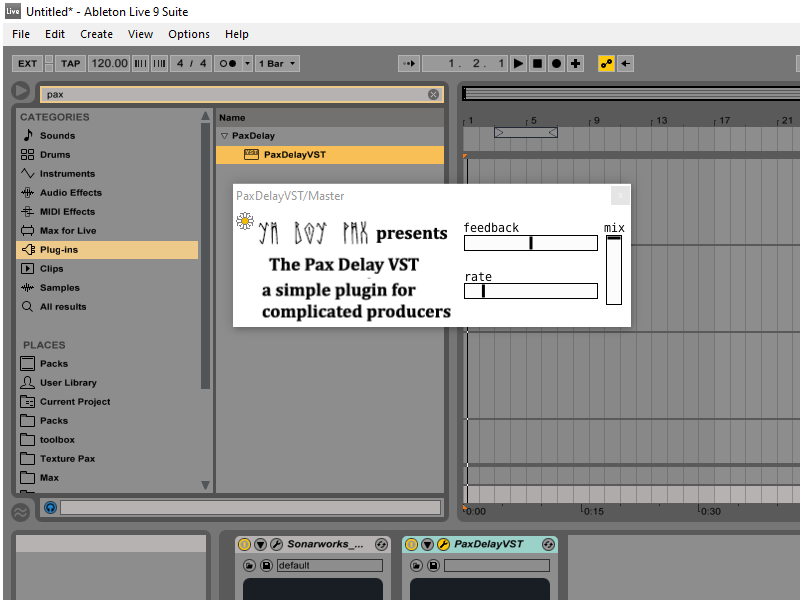The height and width of the screenshot is (600, 800).
Task: Click the Sonarworks hot-swap icon
Action: tap(381, 544)
